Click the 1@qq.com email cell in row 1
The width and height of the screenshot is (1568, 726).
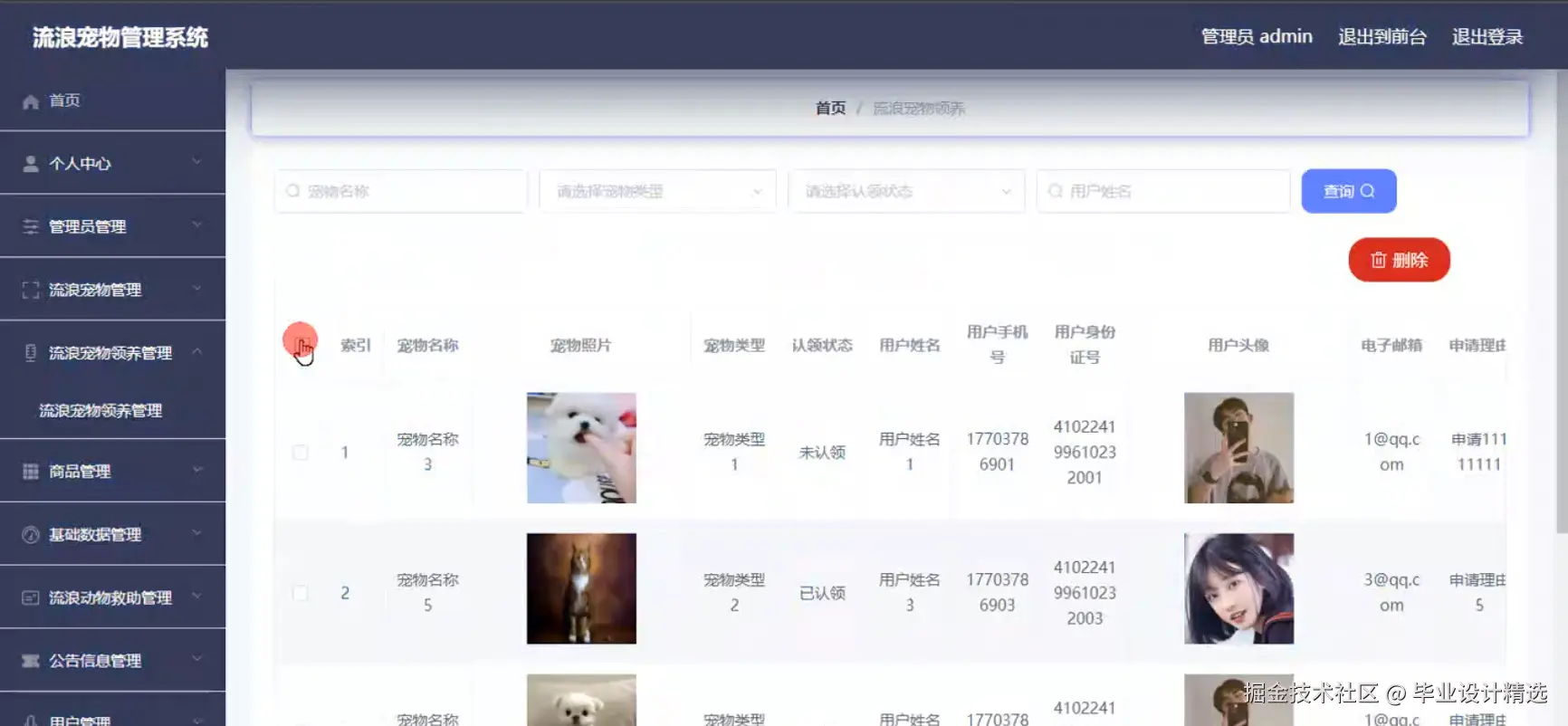pyautogui.click(x=1391, y=452)
